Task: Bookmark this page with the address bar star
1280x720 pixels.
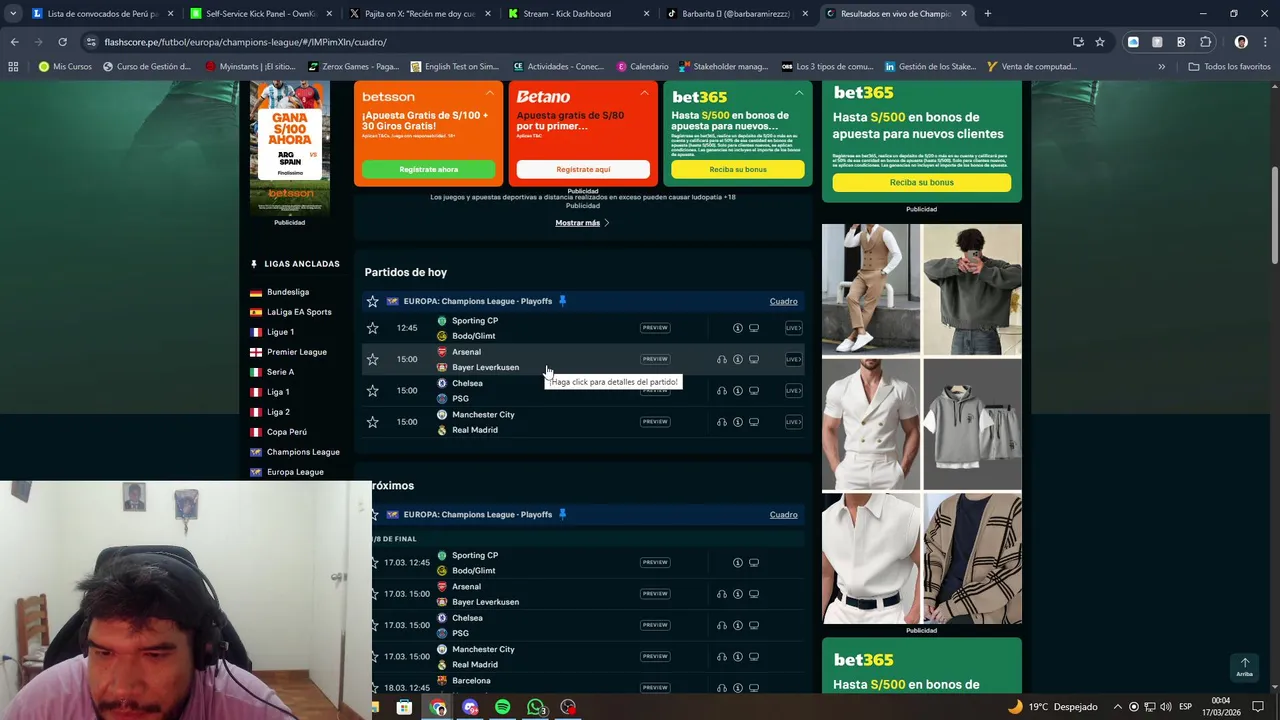Action: (x=1100, y=42)
